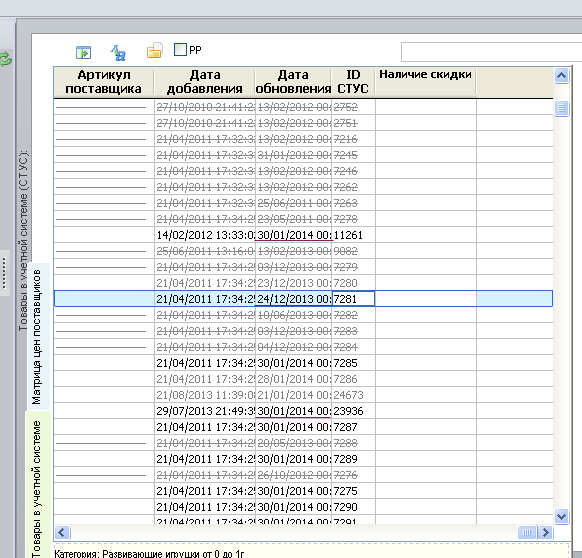Select the ID cell 7246
The height and width of the screenshot is (558, 582).
pos(353,171)
